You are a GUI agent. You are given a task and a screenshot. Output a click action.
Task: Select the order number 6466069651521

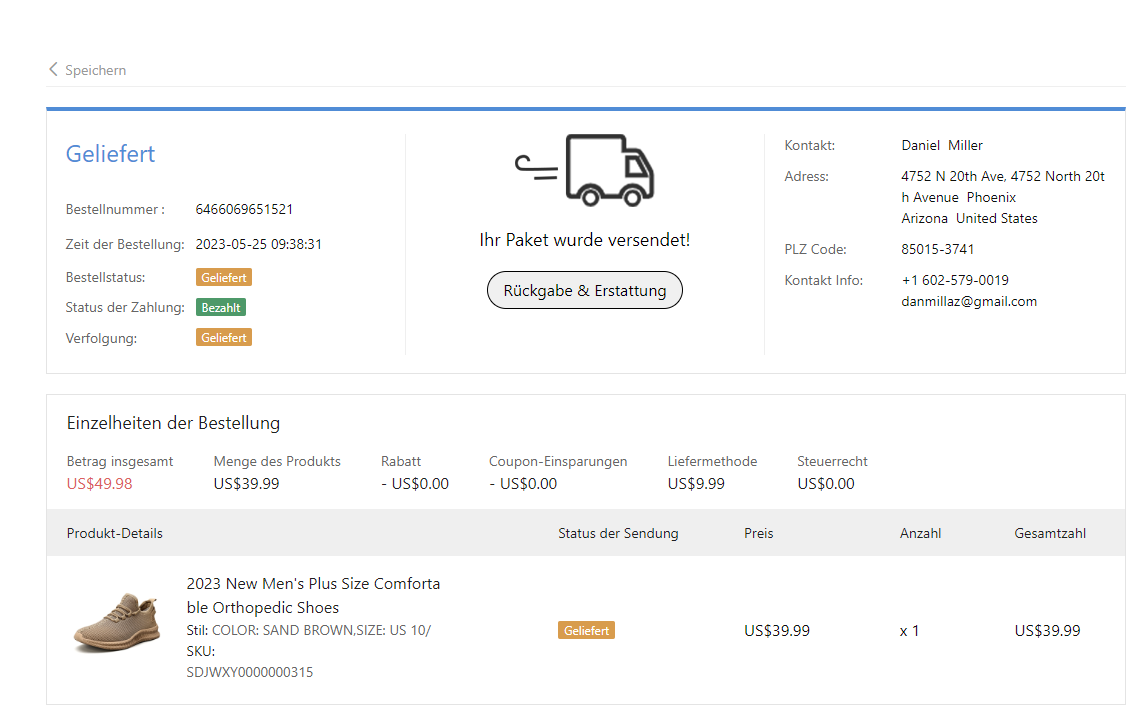pos(244,210)
